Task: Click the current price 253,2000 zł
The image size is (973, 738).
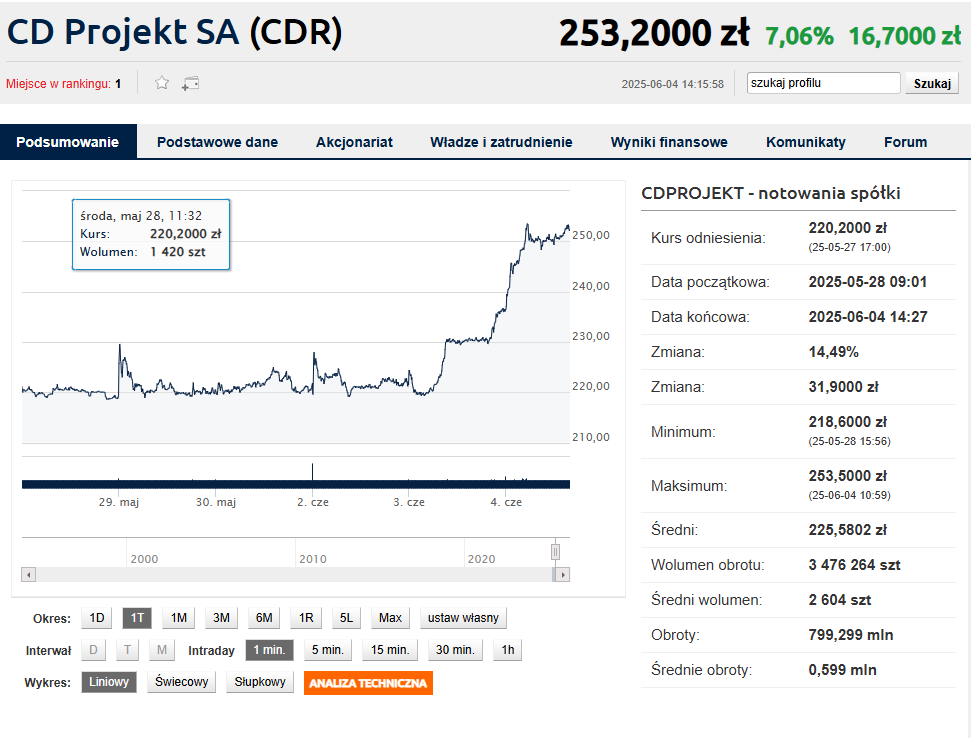Action: (x=654, y=33)
